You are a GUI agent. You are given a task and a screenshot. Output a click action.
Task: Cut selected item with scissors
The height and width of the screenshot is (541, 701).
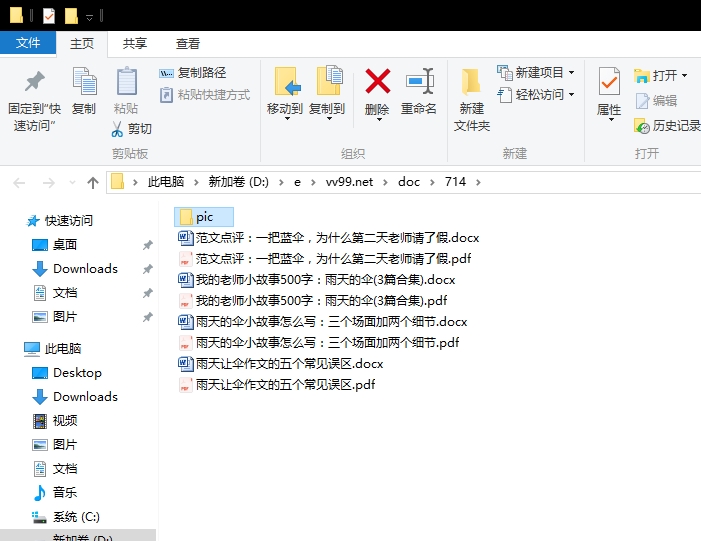pos(131,129)
